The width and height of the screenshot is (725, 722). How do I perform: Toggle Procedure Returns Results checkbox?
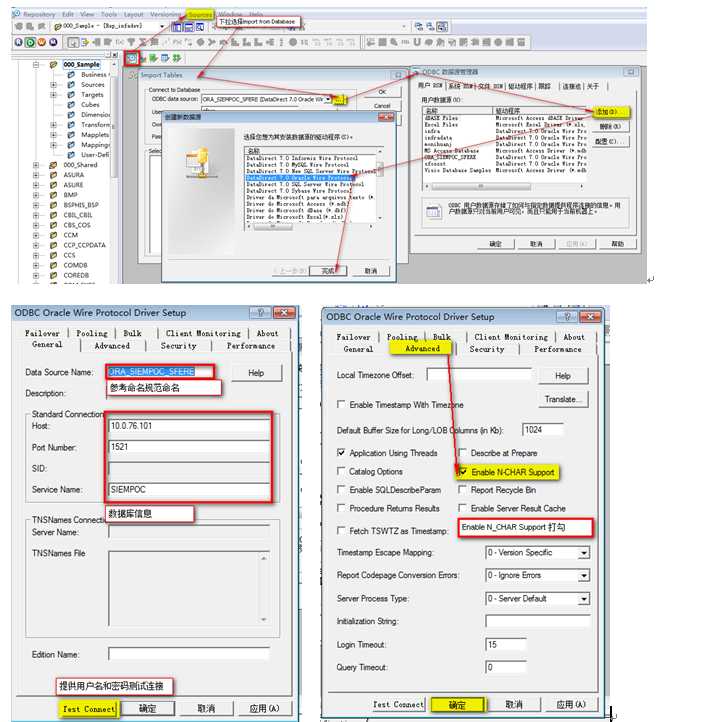tap(341, 508)
